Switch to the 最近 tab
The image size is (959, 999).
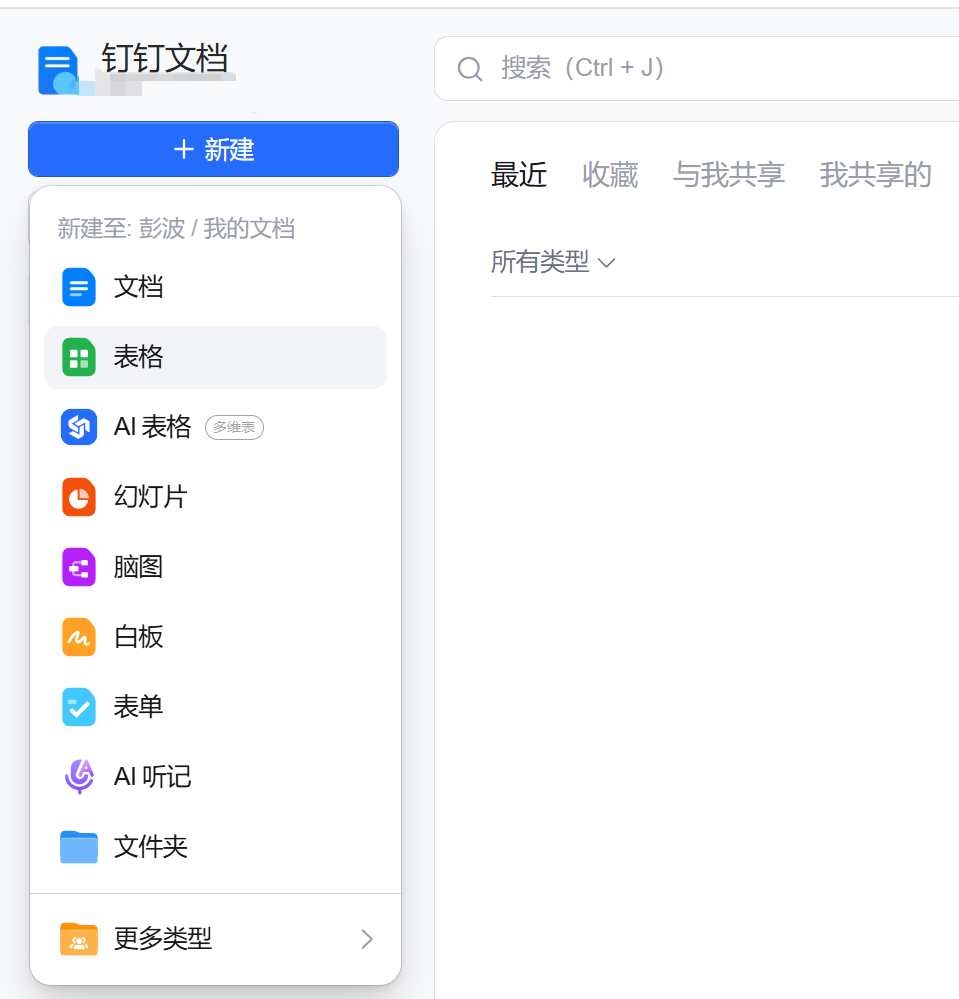[x=519, y=175]
